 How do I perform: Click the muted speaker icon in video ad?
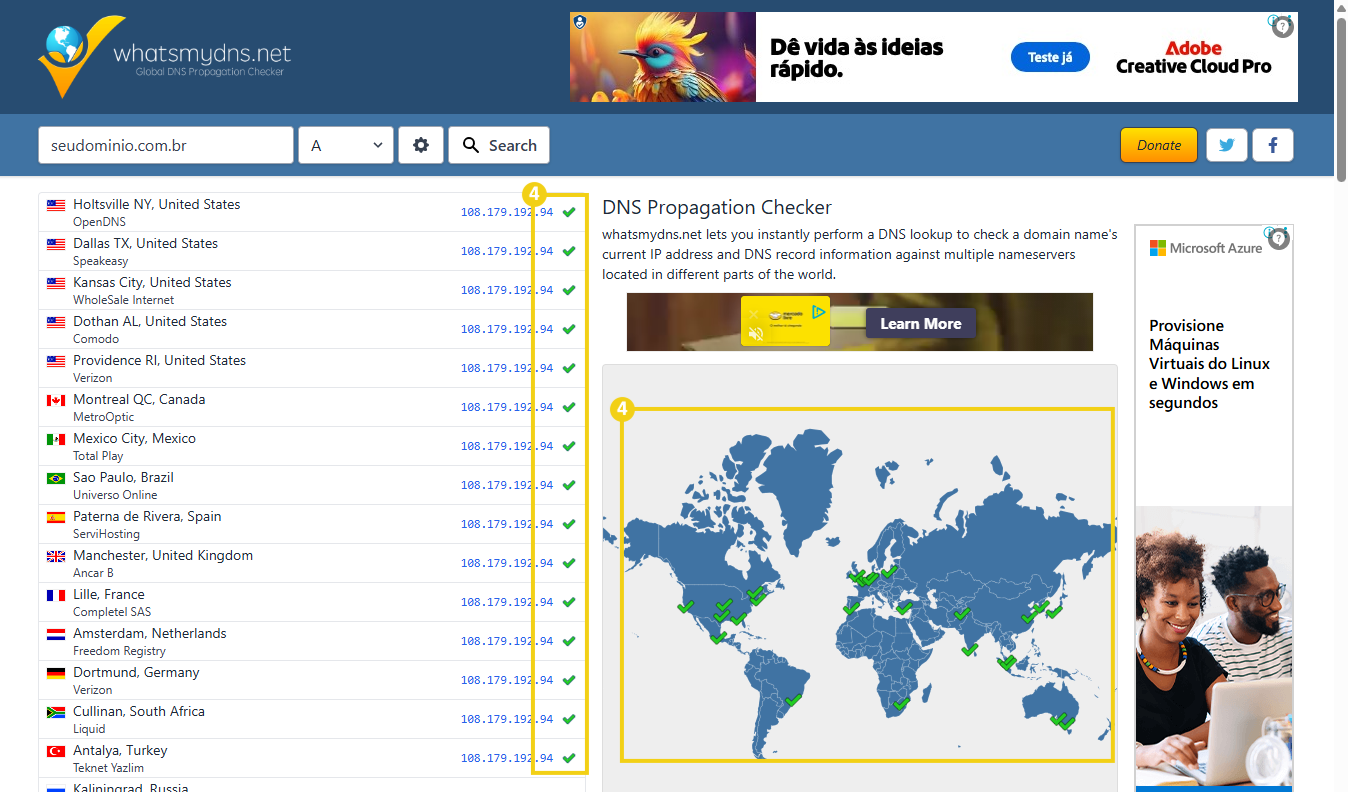[x=757, y=333]
